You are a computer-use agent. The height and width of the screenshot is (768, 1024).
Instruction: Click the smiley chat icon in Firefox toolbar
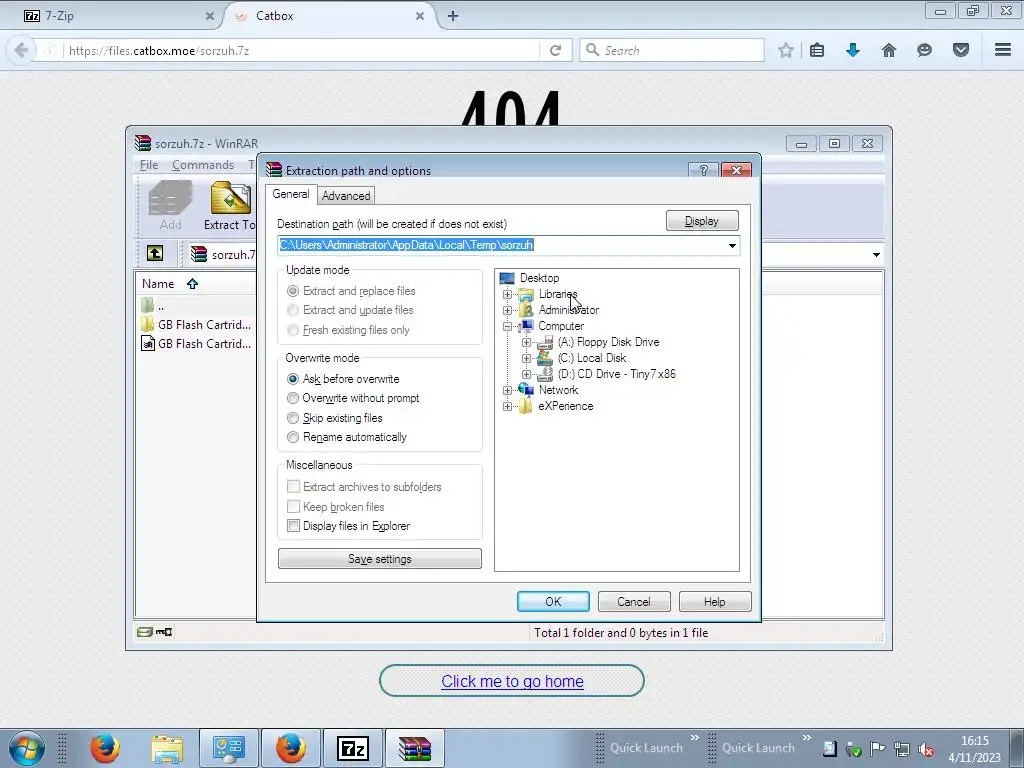coord(924,50)
